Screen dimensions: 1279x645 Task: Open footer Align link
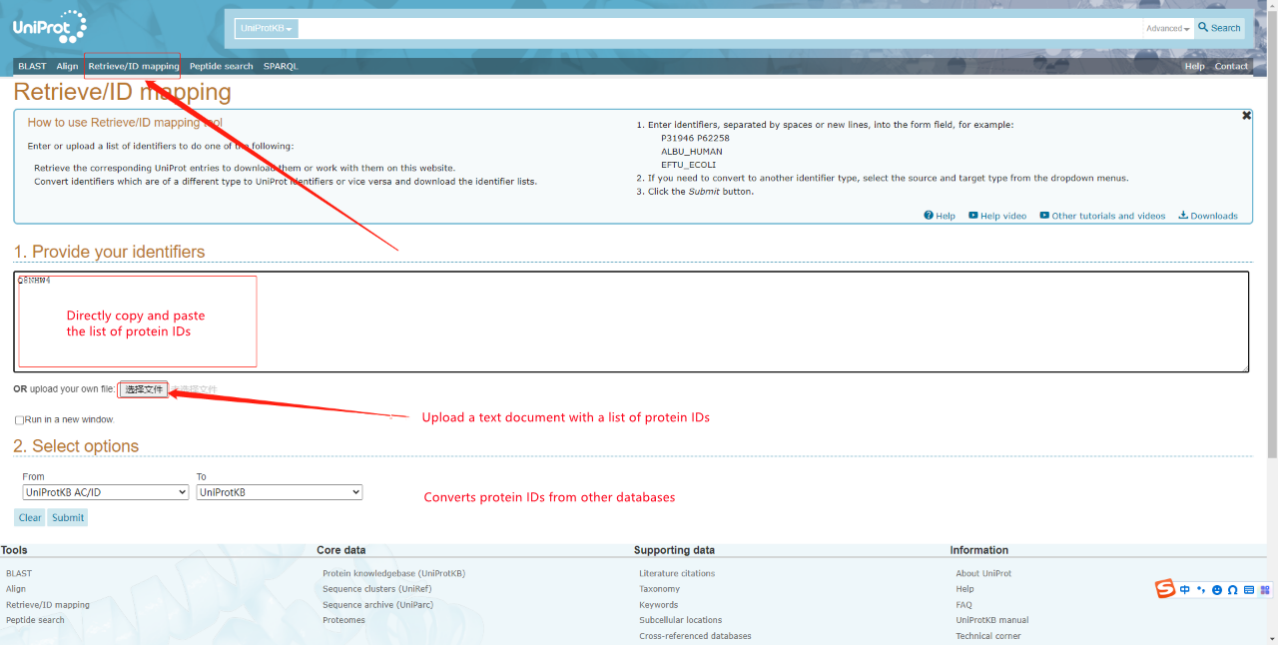click(x=16, y=589)
